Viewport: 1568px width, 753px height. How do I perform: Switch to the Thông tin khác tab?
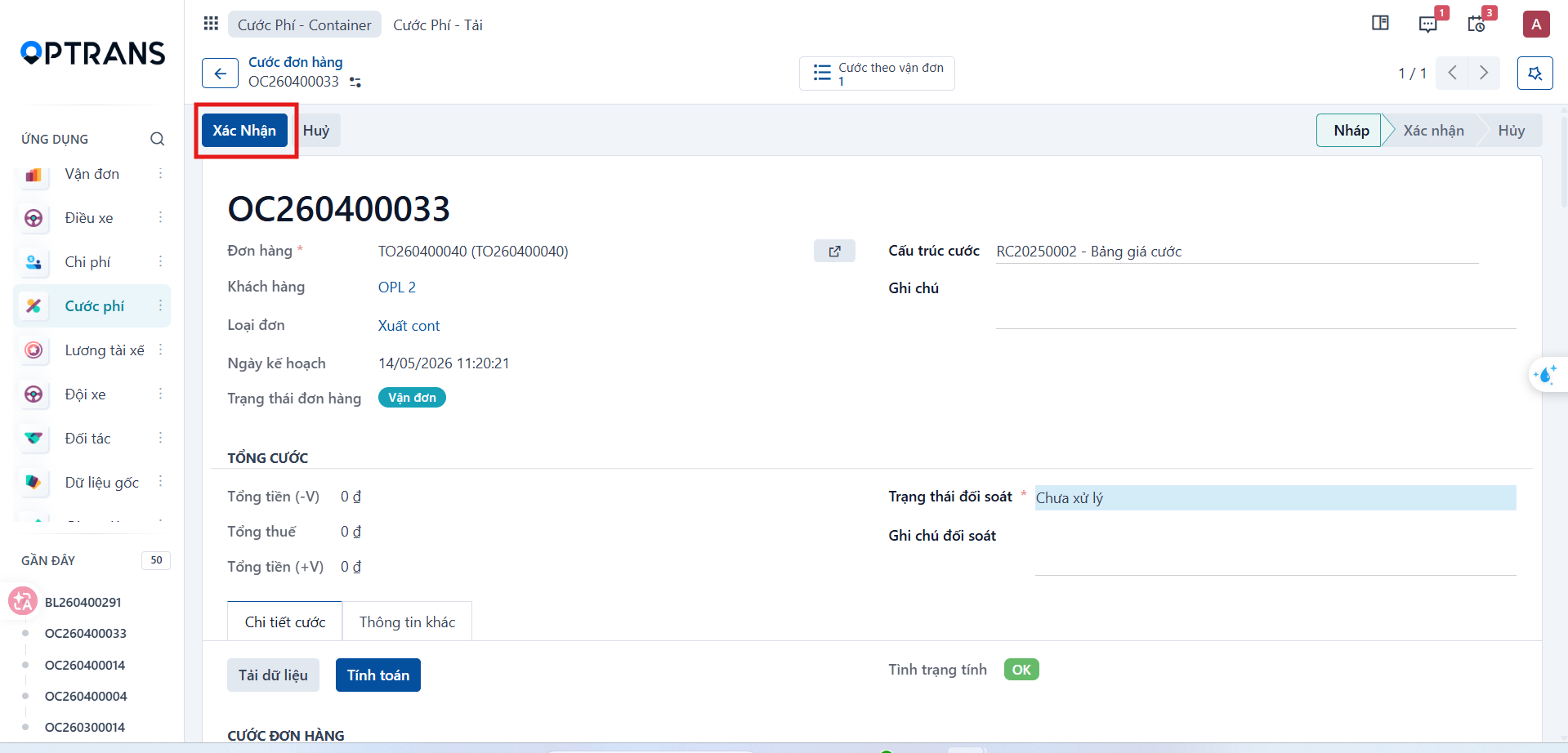tap(407, 622)
